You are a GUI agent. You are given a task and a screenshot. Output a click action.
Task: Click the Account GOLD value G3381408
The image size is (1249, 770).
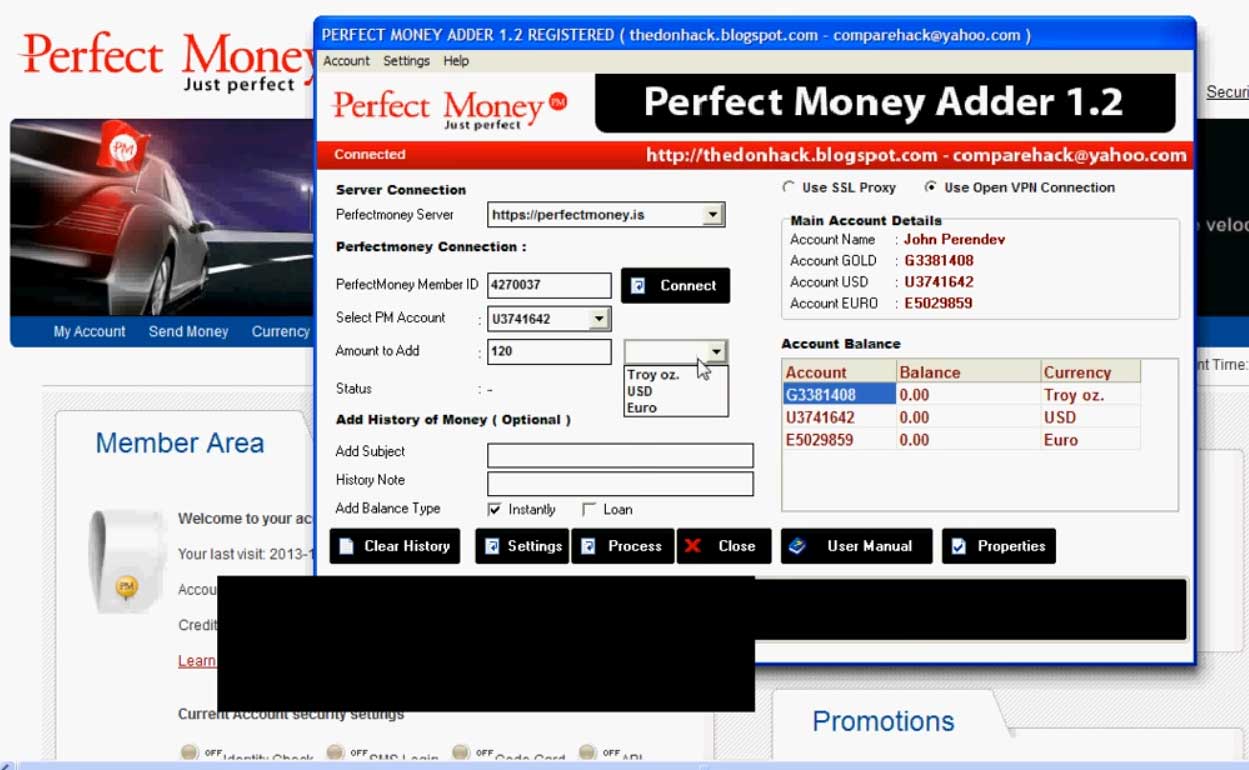coord(938,261)
